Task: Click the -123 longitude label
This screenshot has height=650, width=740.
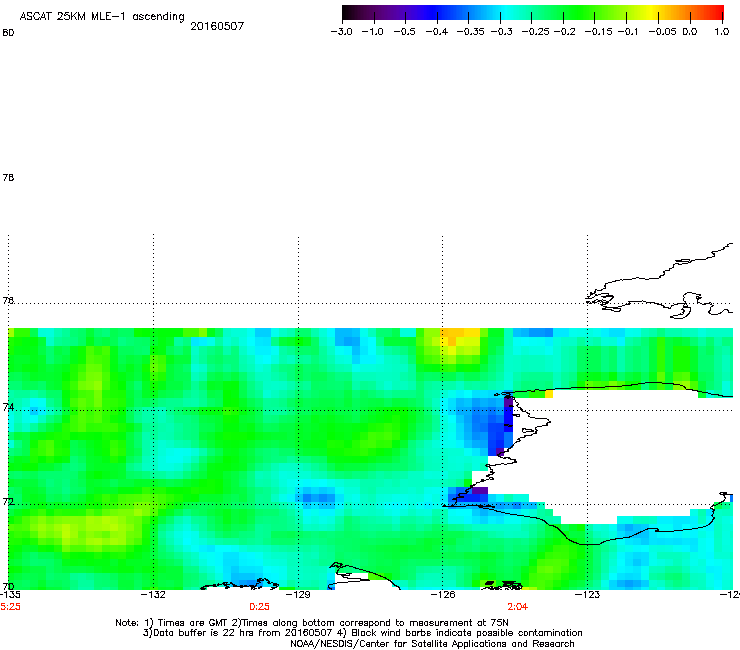Action: pos(587,594)
